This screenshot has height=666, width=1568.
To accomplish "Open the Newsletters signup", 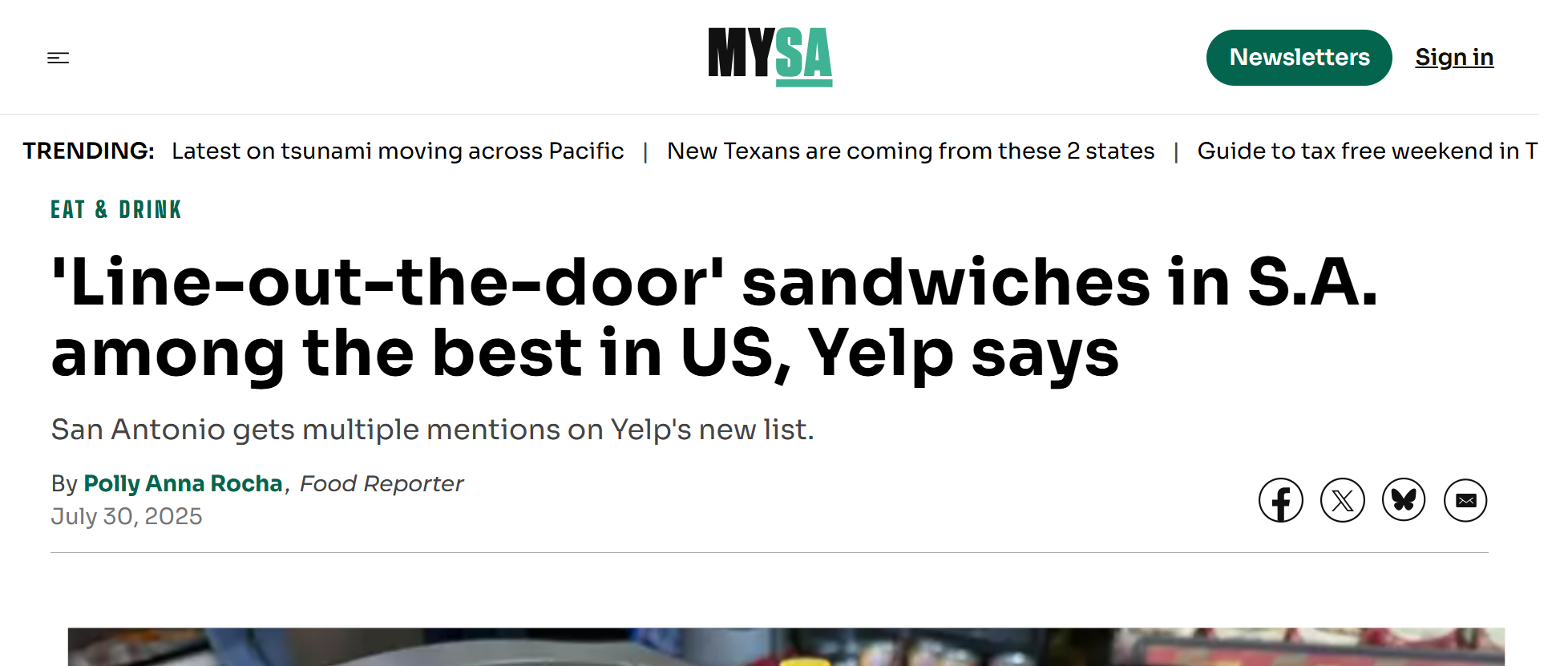I will pos(1299,57).
